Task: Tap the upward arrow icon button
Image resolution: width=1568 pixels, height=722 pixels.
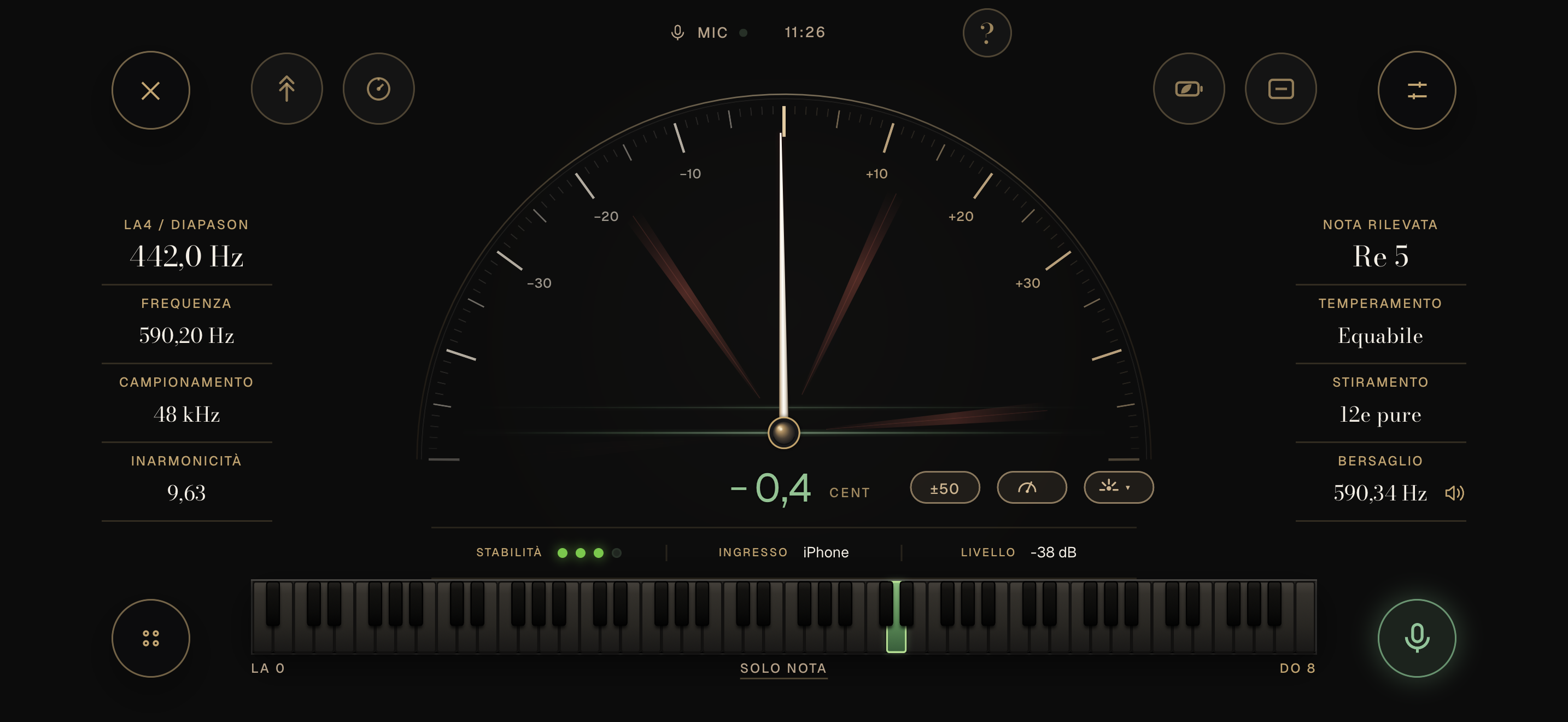Action: [x=286, y=89]
